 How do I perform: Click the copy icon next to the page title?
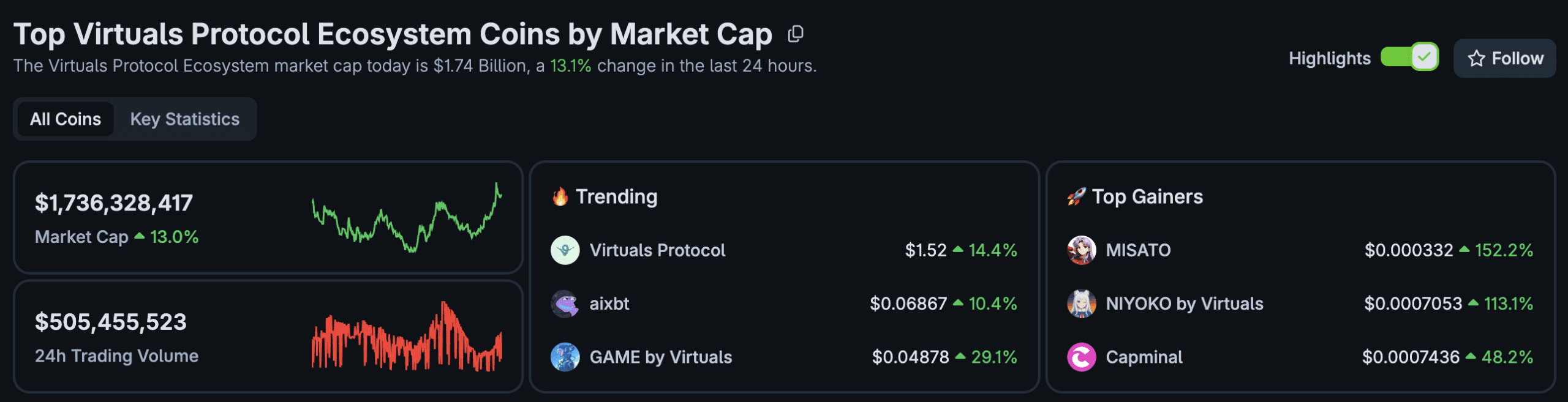point(796,35)
